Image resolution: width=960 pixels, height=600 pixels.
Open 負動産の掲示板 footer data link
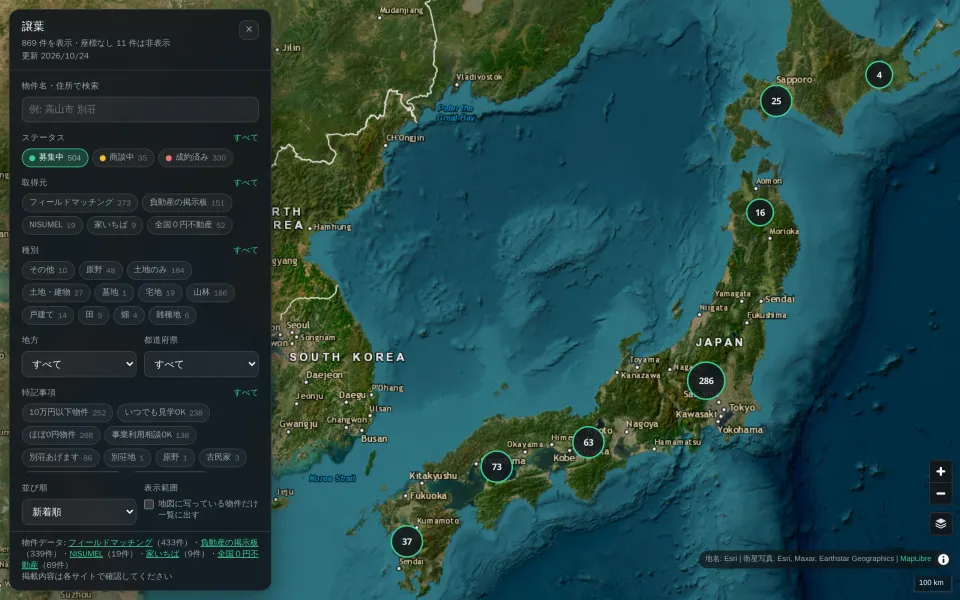click(229, 542)
